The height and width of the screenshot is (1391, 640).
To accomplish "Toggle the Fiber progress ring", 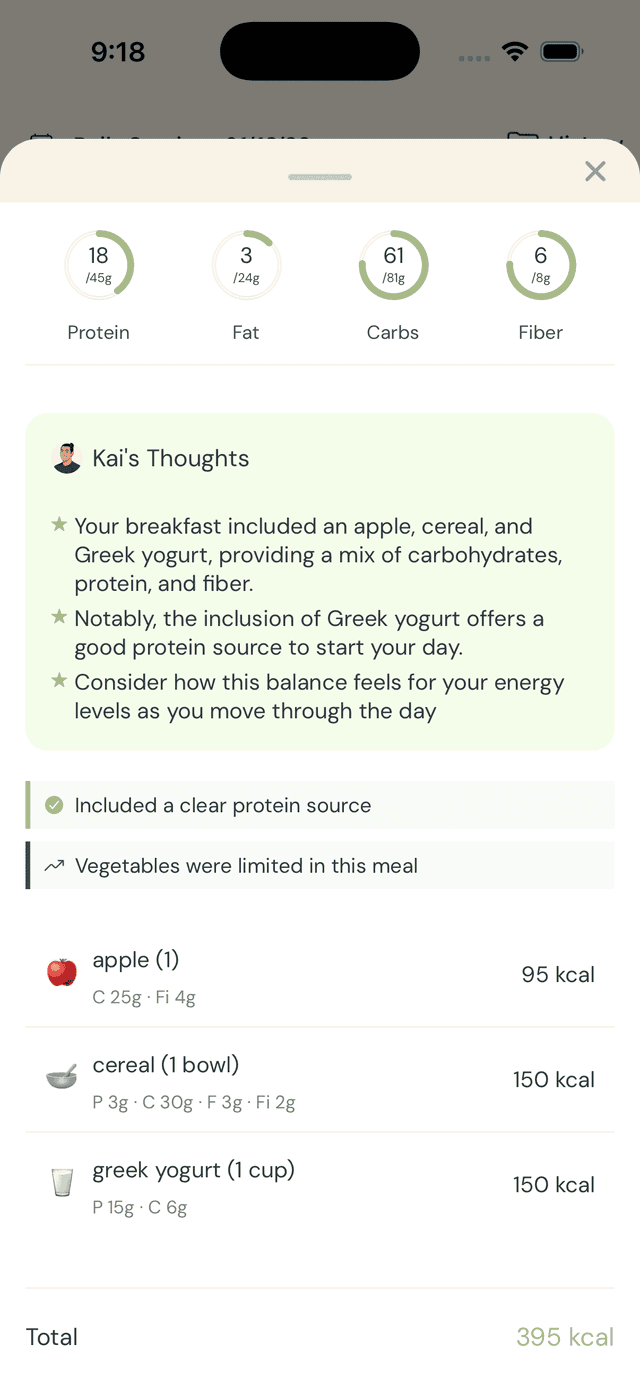I will [540, 264].
